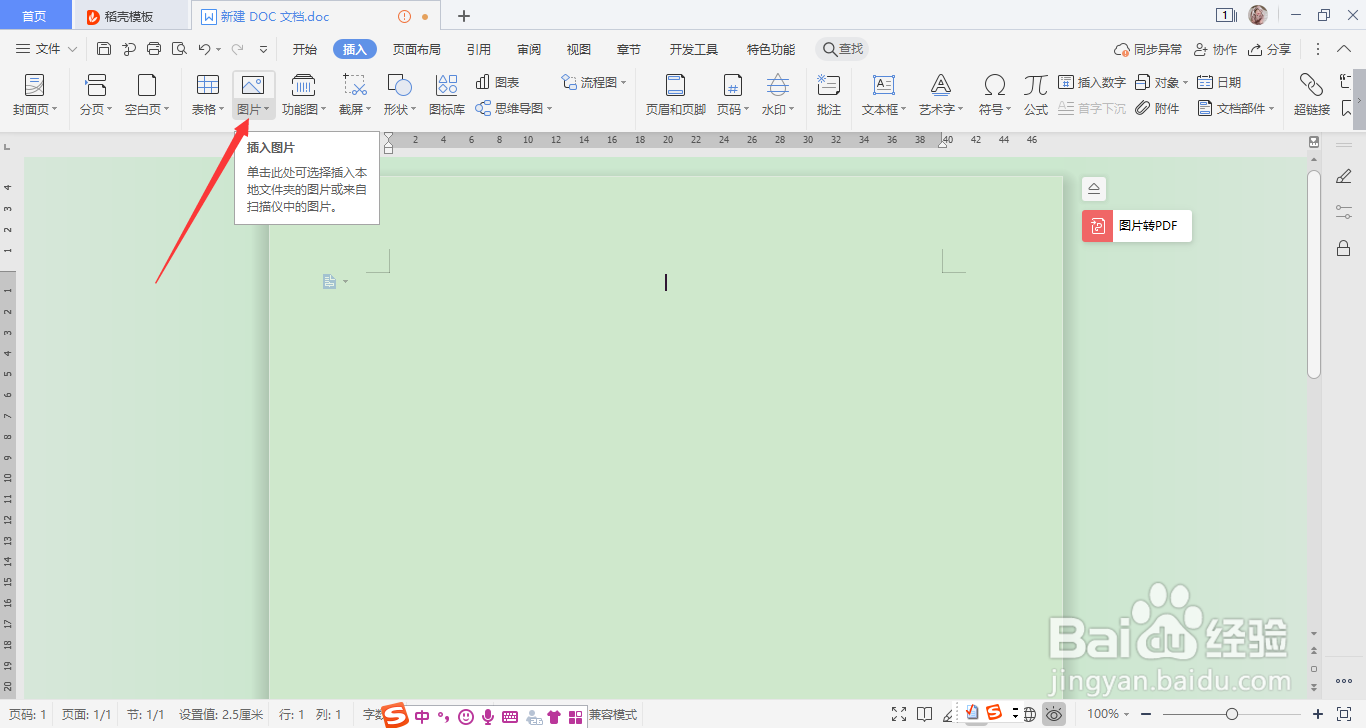1366x728 pixels.
Task: Click Sync Error (同步异常) status button
Action: 1148,49
